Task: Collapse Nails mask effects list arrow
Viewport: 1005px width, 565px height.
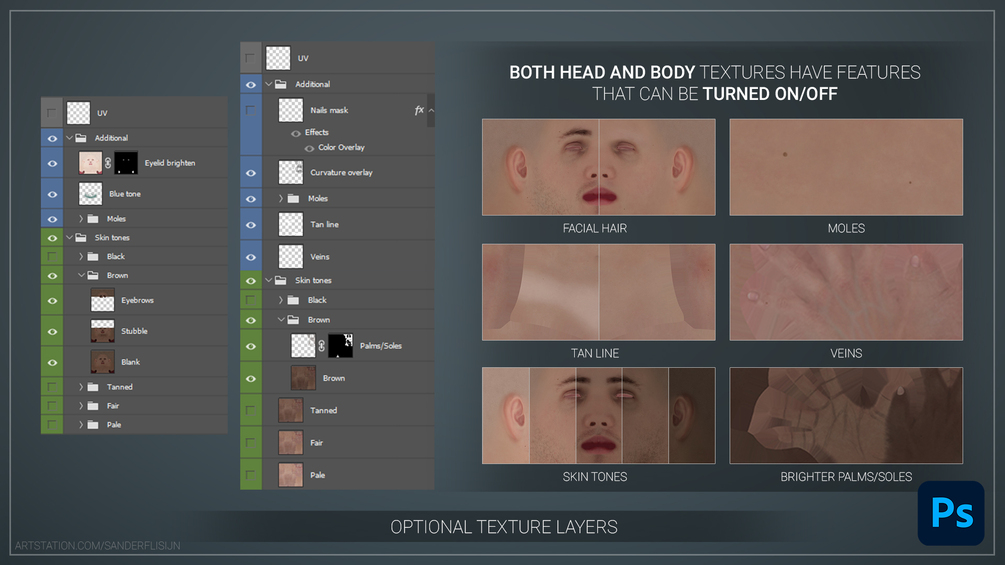Action: tap(431, 110)
